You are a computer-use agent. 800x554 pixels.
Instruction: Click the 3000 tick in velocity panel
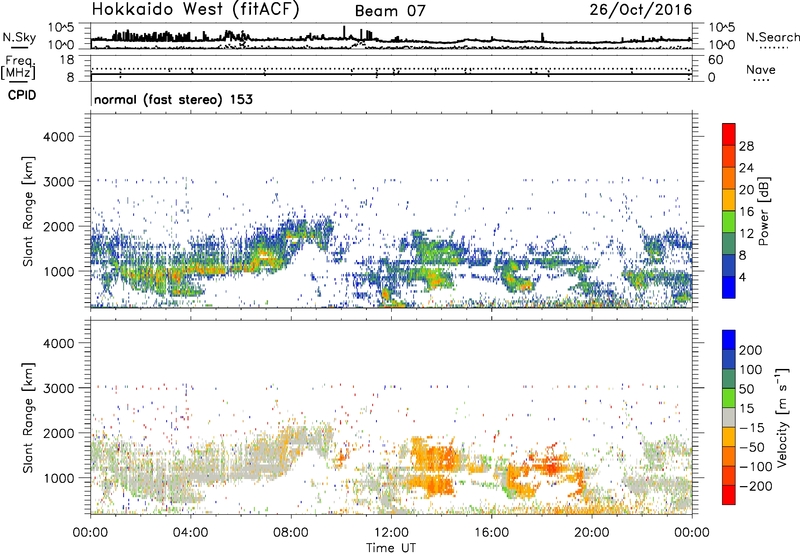coord(59,388)
